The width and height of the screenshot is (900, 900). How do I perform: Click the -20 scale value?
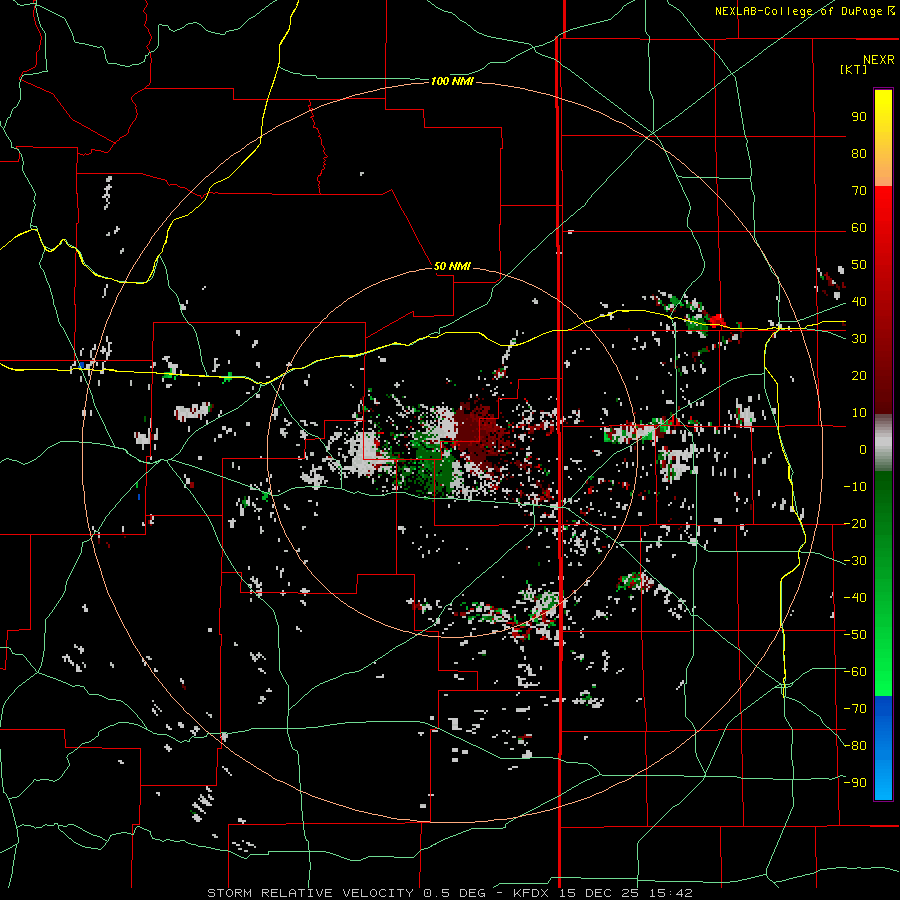click(855, 524)
